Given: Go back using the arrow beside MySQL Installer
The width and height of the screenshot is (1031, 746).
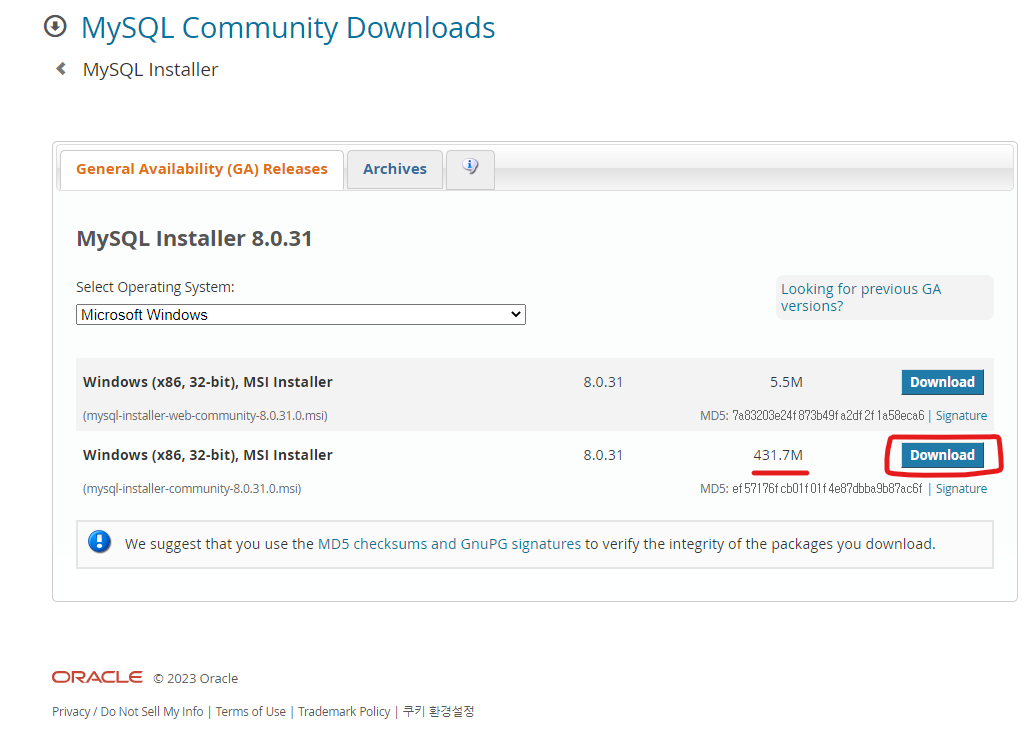Looking at the screenshot, I should [x=61, y=68].
